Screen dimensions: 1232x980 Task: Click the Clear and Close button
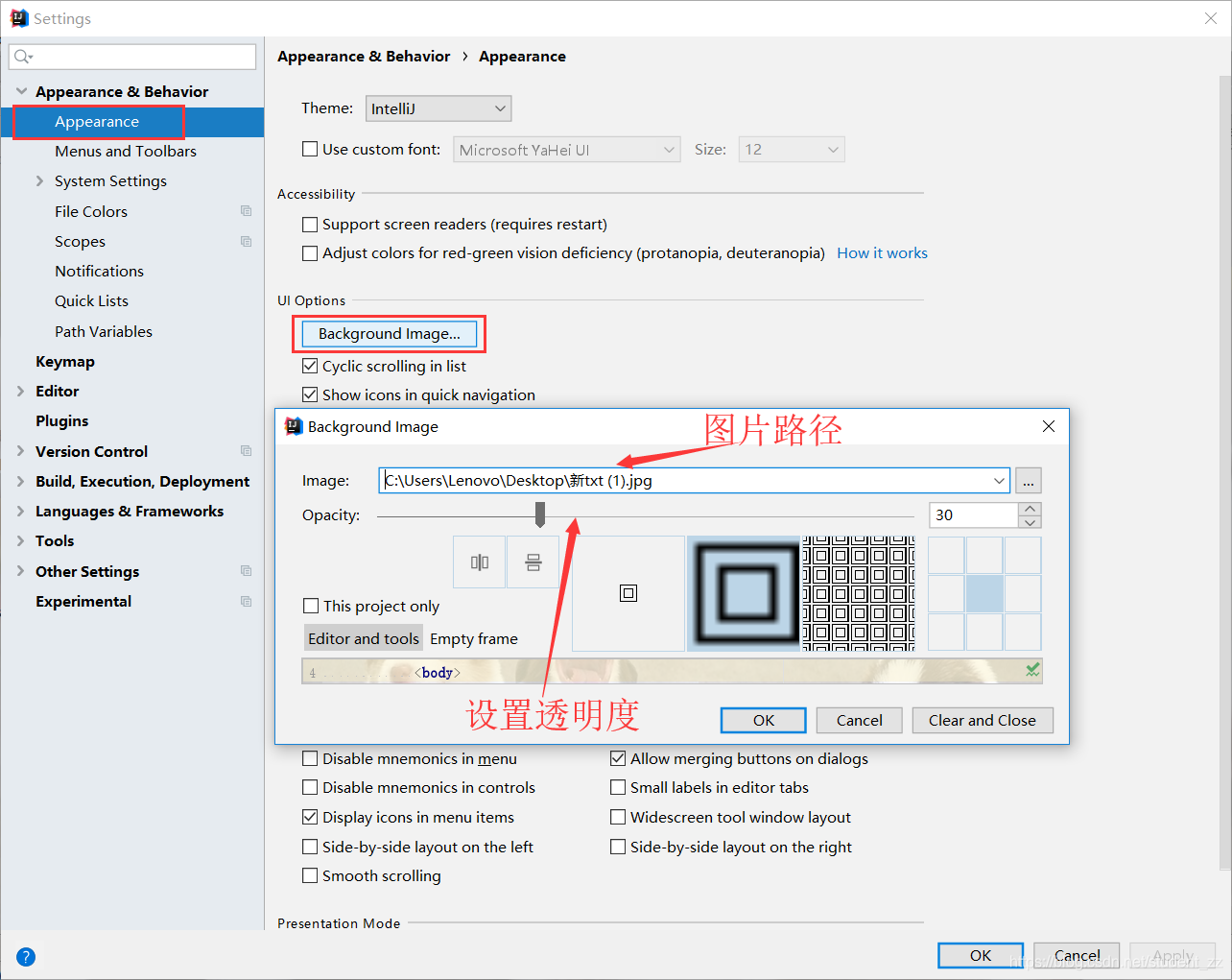pyautogui.click(x=983, y=720)
